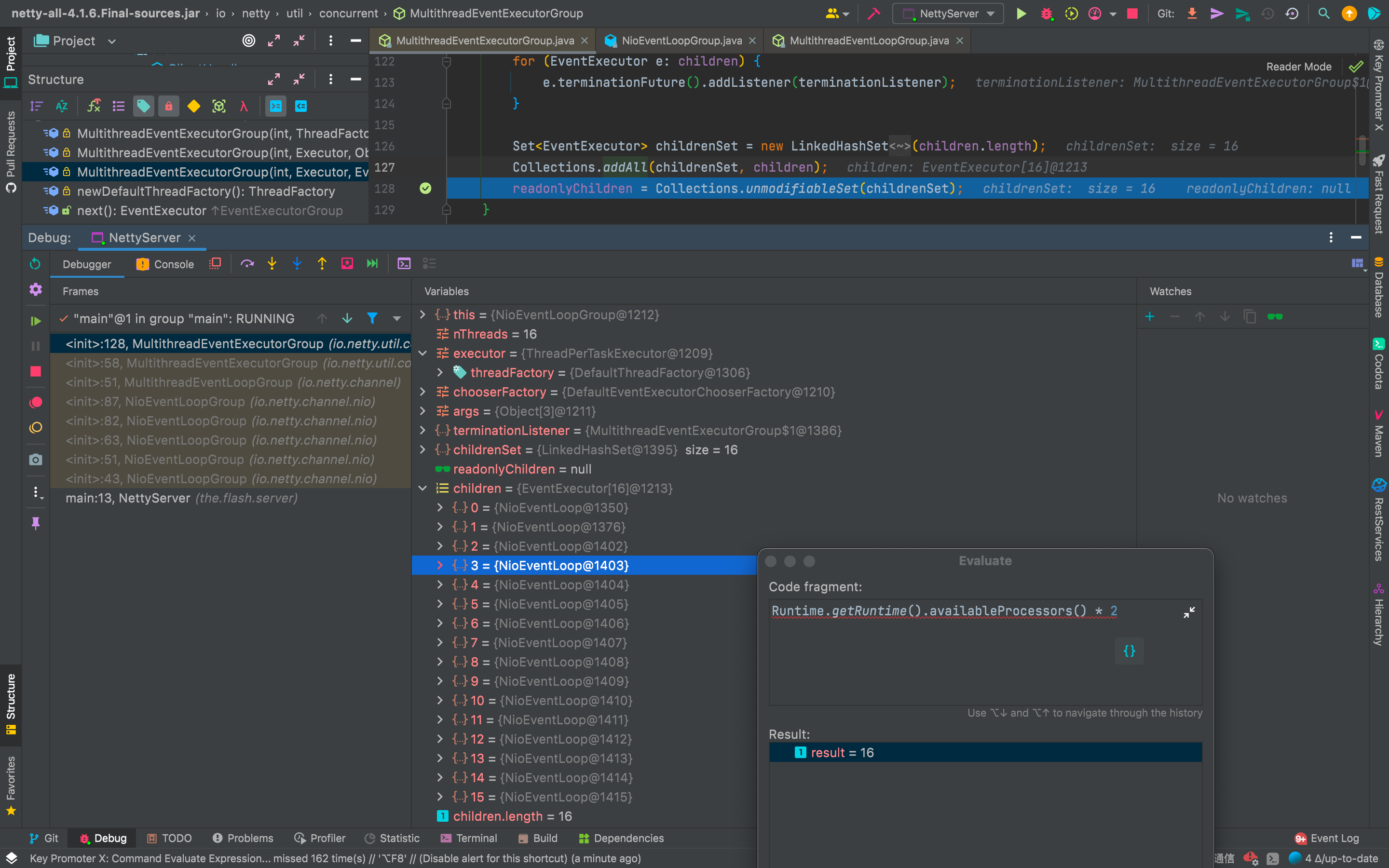The width and height of the screenshot is (1389, 868).
Task: Click Run to Cursor icon
Action: 372,263
